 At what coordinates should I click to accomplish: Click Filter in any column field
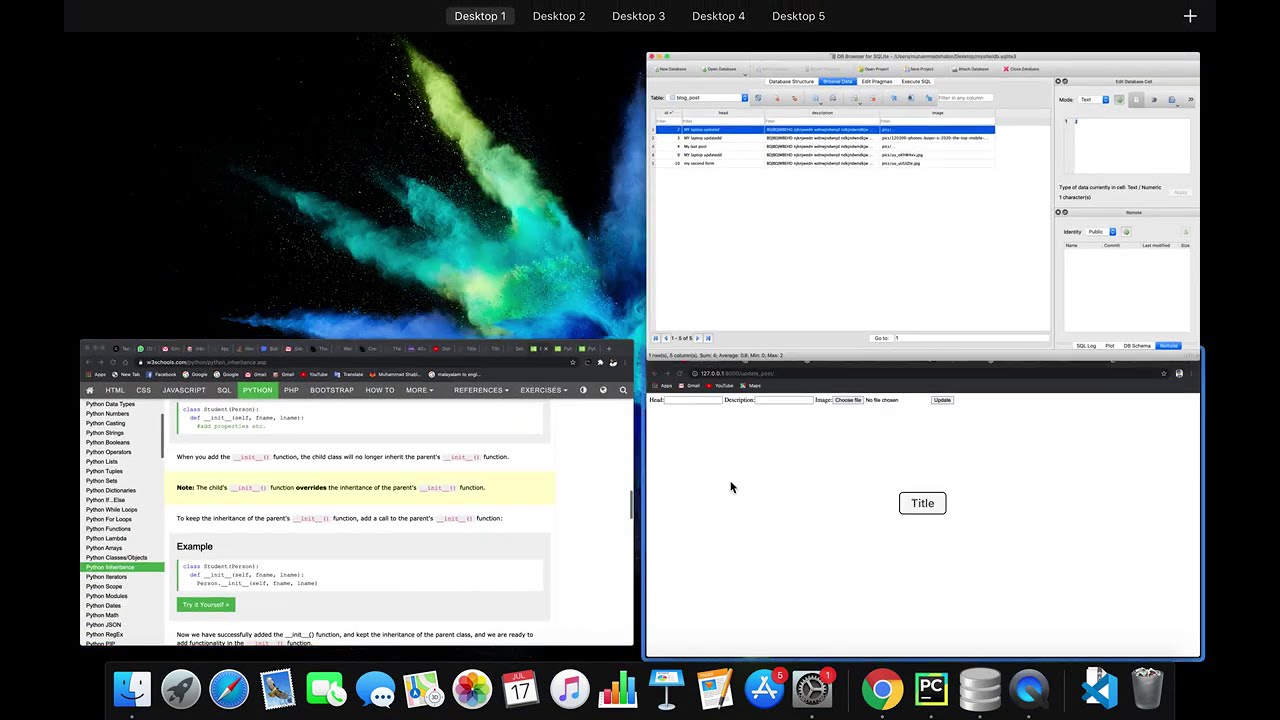click(x=965, y=98)
